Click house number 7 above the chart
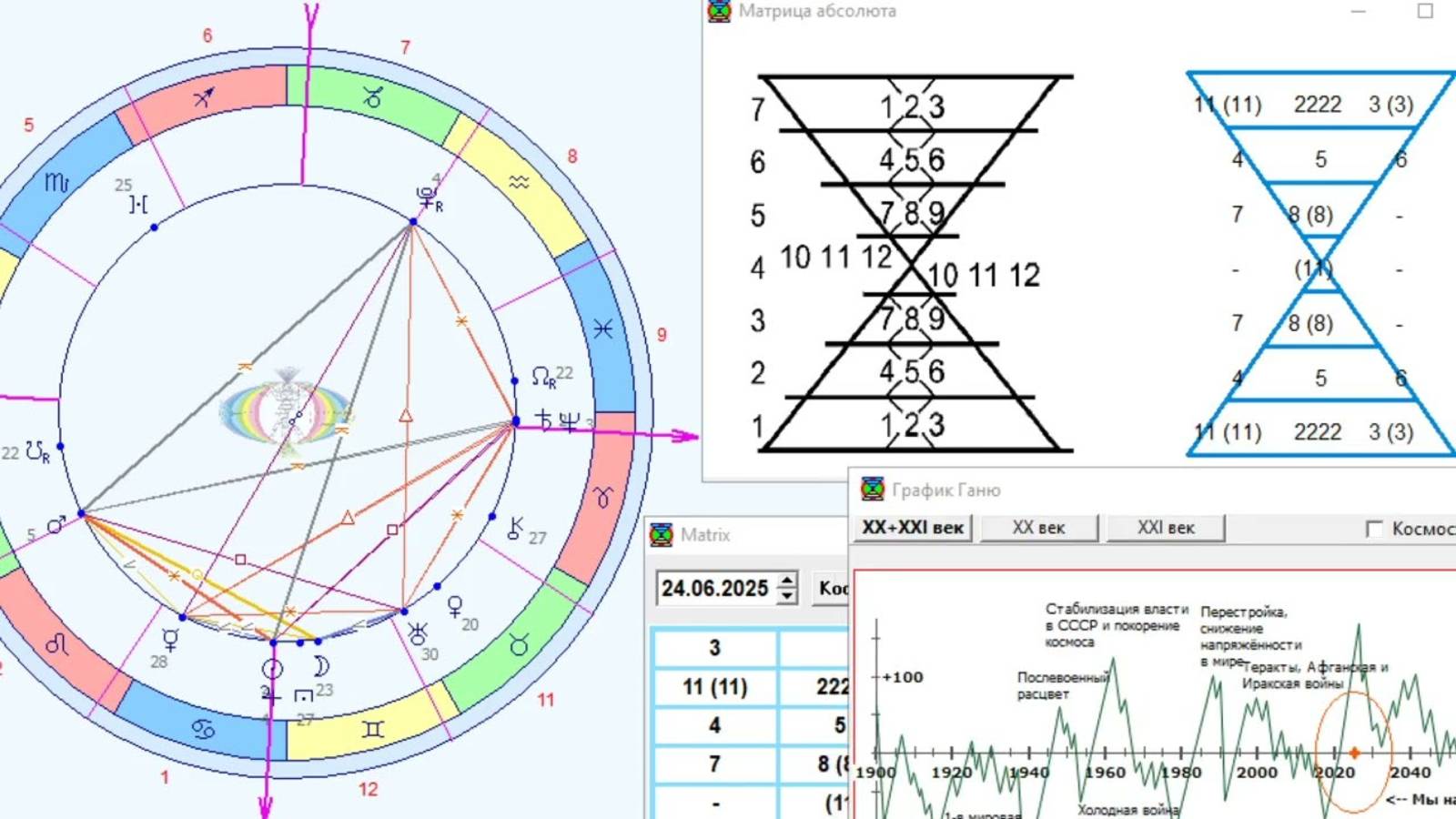The width and height of the screenshot is (1456, 819). point(405,47)
